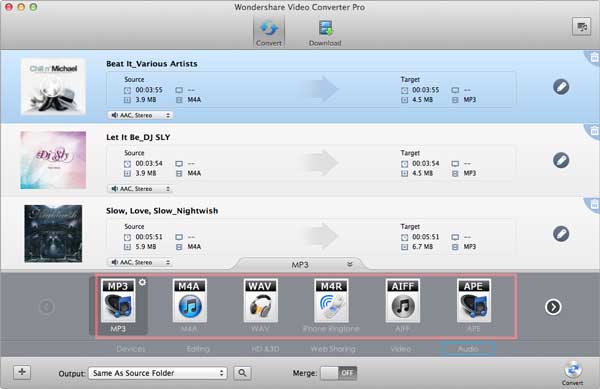Click source duration 00:05:51 value

[x=149, y=237]
